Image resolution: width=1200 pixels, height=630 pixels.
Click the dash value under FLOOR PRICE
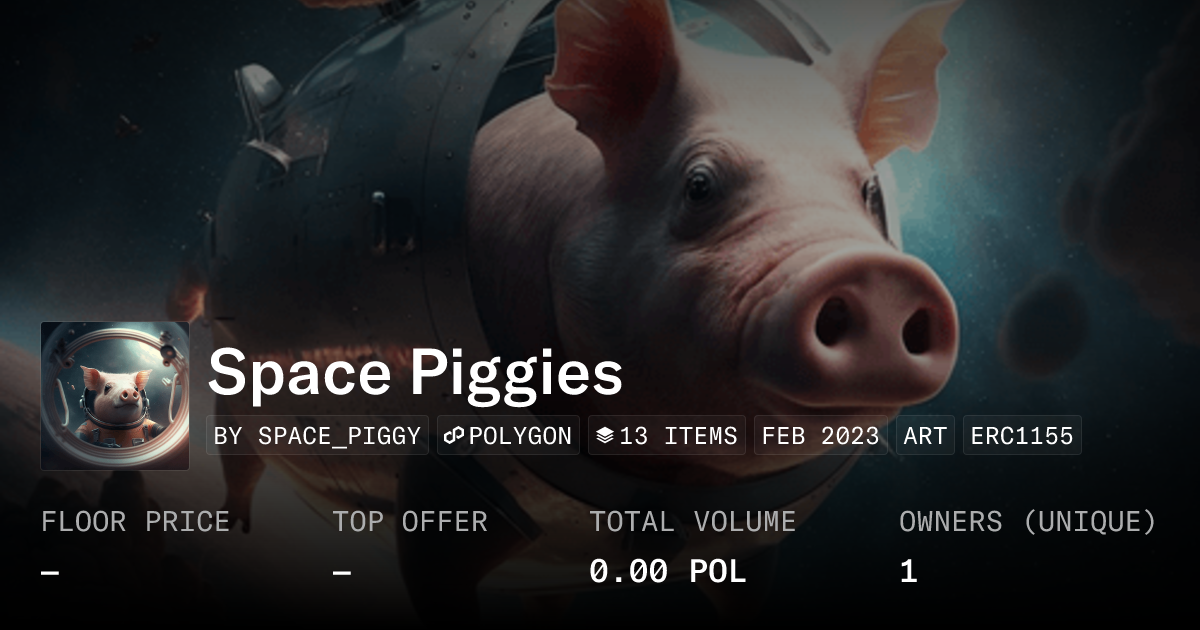pos(50,572)
